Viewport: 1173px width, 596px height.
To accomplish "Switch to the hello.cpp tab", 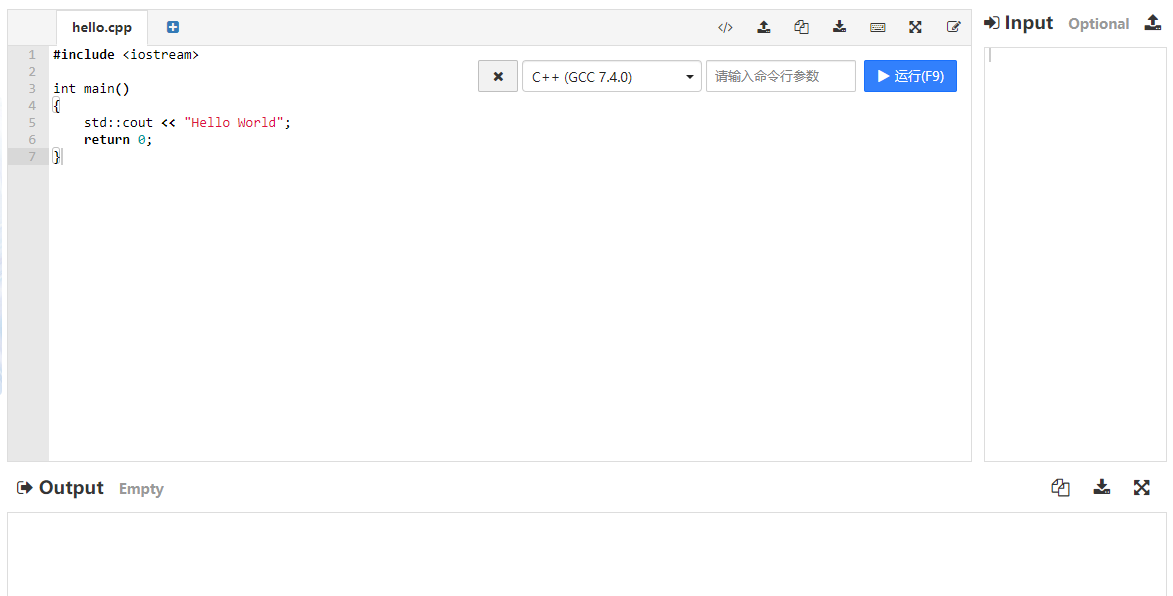I will click(102, 28).
